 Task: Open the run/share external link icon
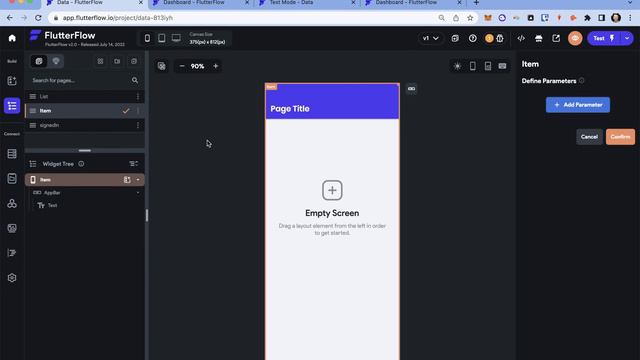[x=556, y=38]
